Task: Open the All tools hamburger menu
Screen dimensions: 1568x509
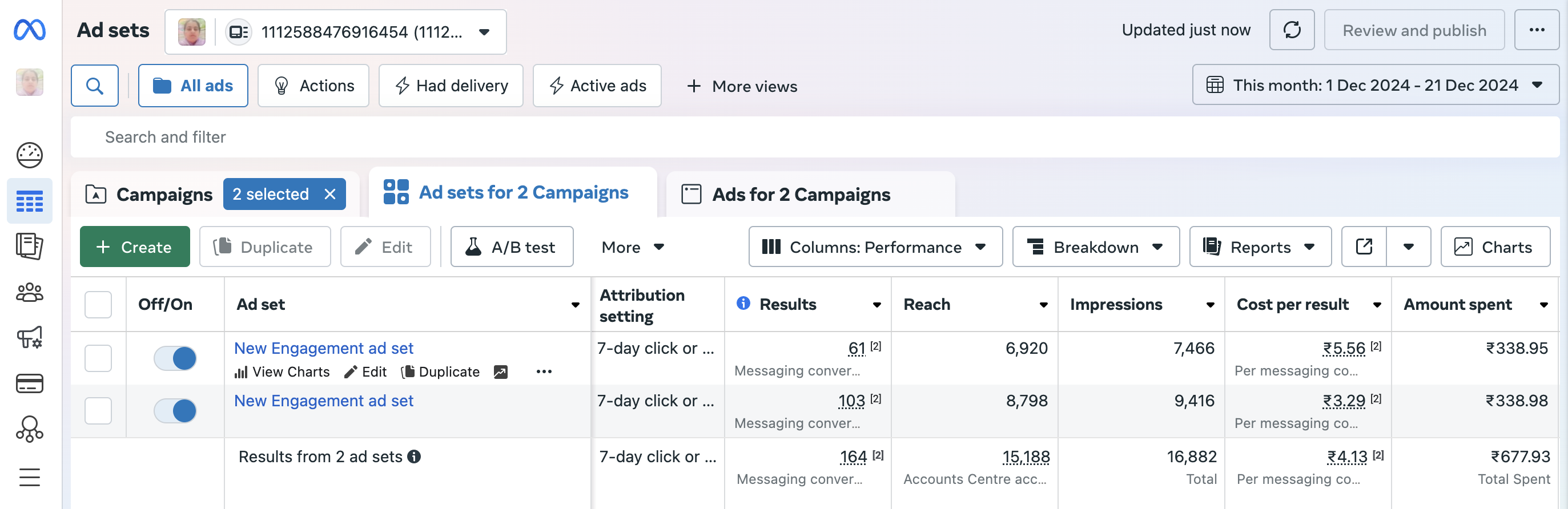Action: click(x=29, y=478)
